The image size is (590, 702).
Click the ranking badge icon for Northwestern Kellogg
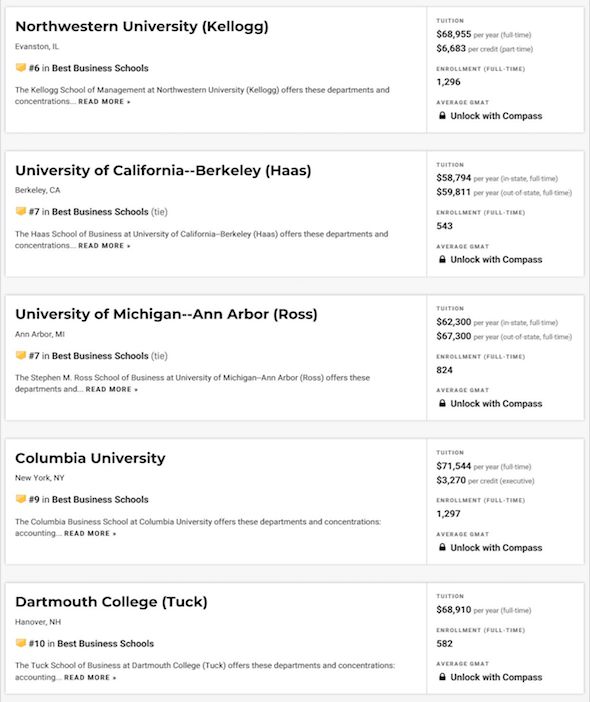[x=21, y=68]
